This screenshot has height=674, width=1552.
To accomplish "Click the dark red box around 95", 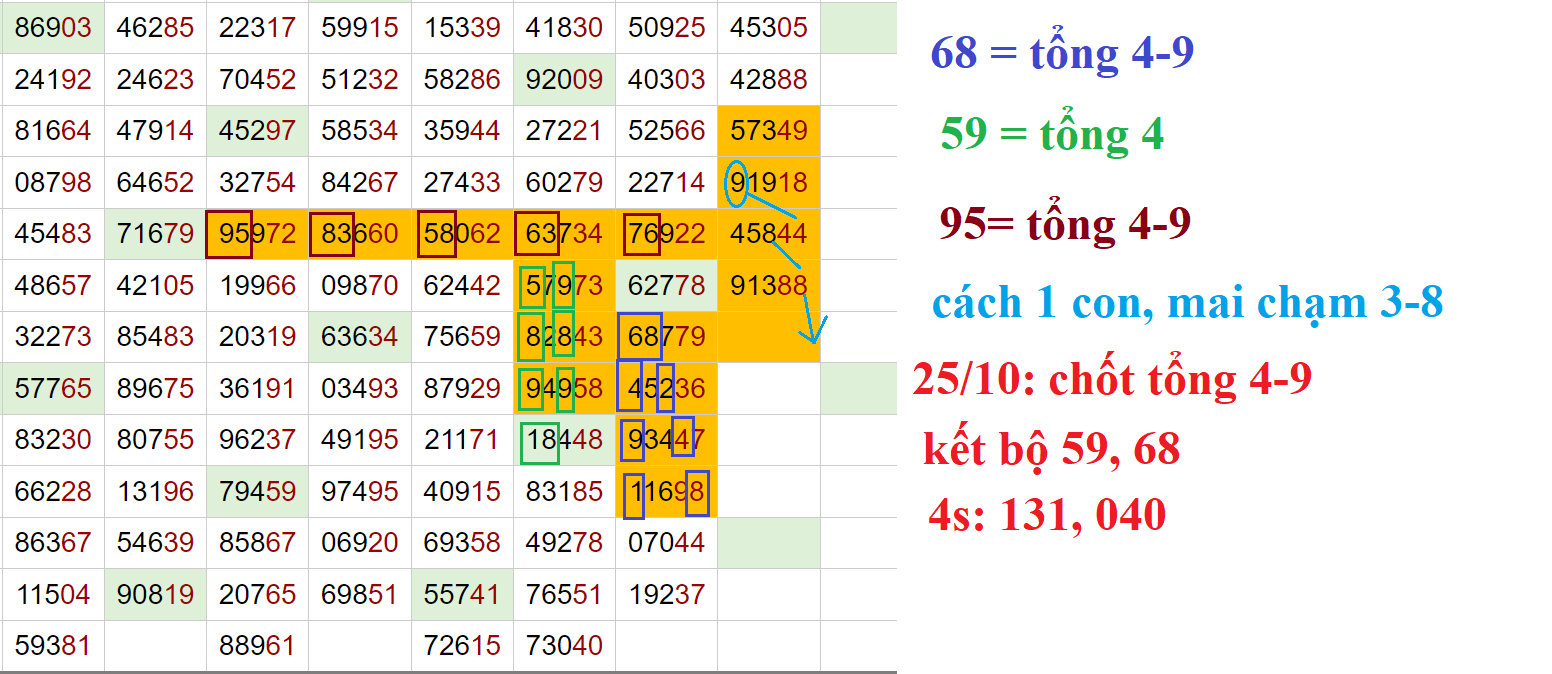I will tap(229, 235).
